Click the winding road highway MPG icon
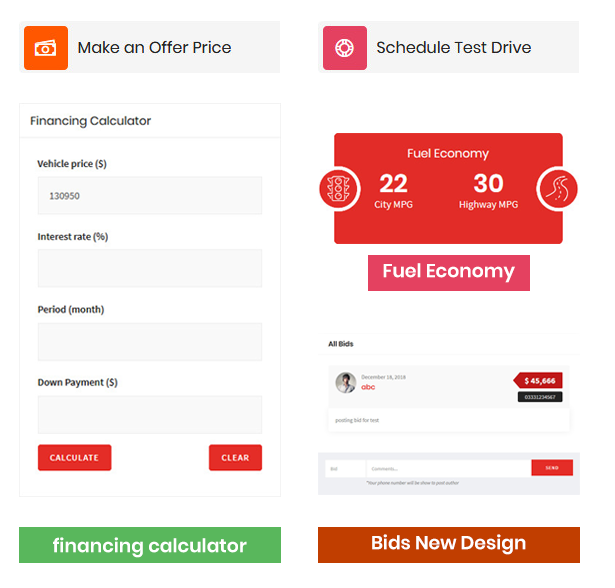Image resolution: width=615 pixels, height=588 pixels. click(x=558, y=188)
